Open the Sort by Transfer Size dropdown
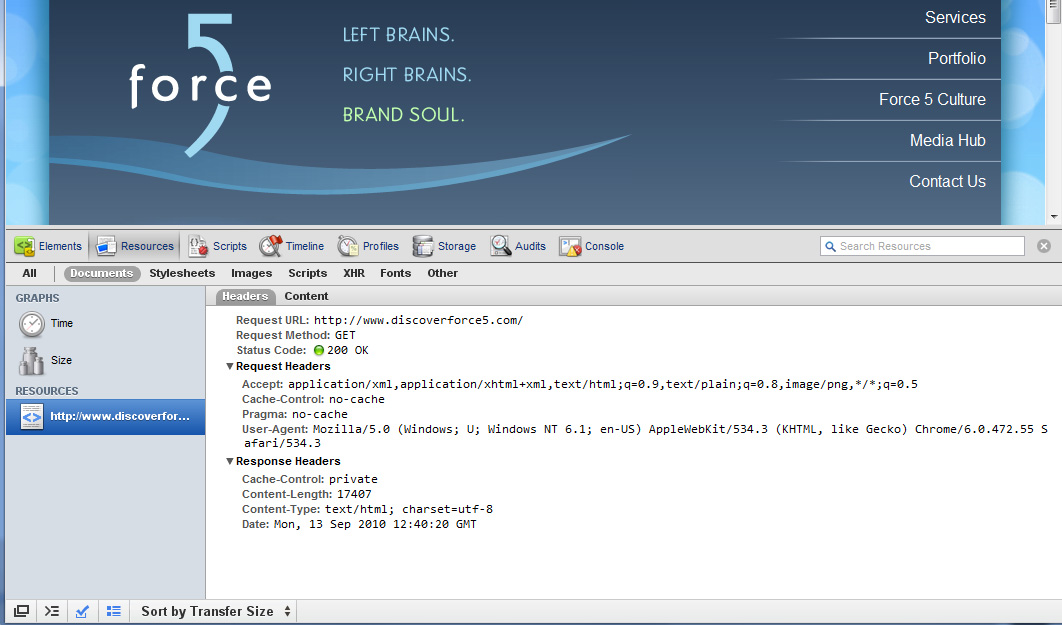This screenshot has height=625, width=1062. [215, 611]
